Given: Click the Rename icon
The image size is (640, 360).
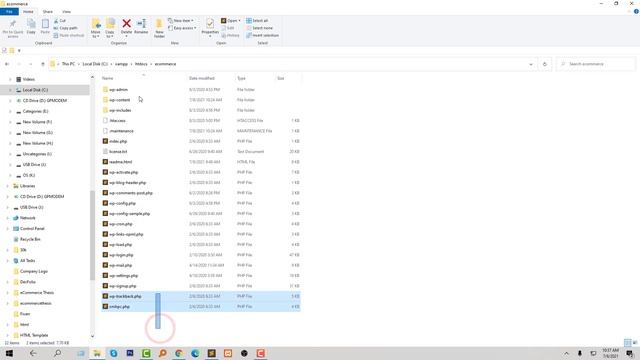Looking at the screenshot, I should point(141,24).
